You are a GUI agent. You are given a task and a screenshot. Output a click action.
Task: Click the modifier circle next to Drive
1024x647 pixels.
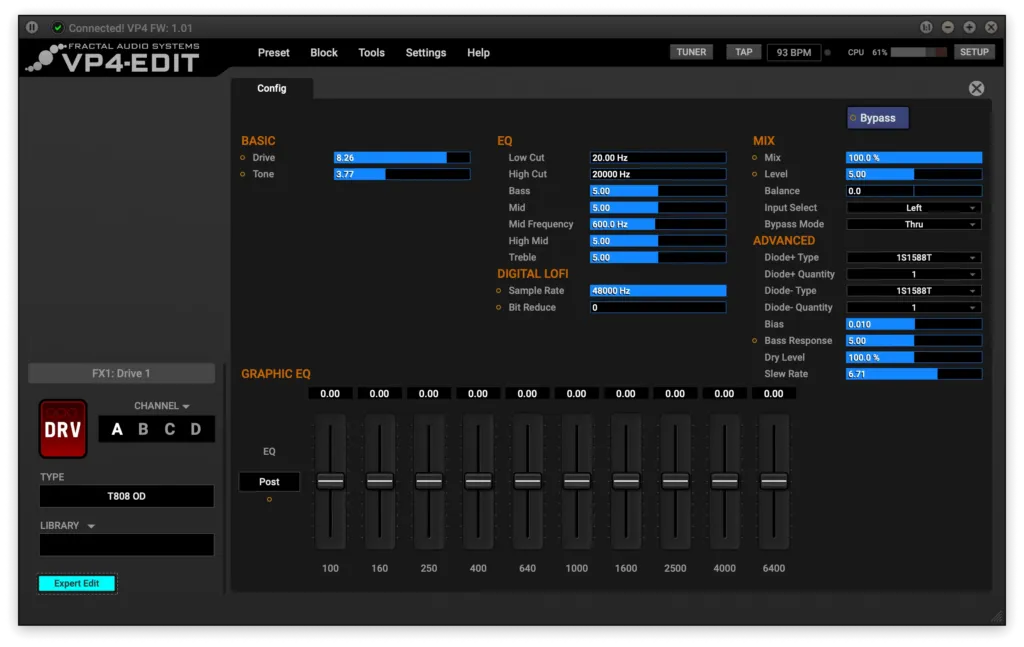coord(242,158)
